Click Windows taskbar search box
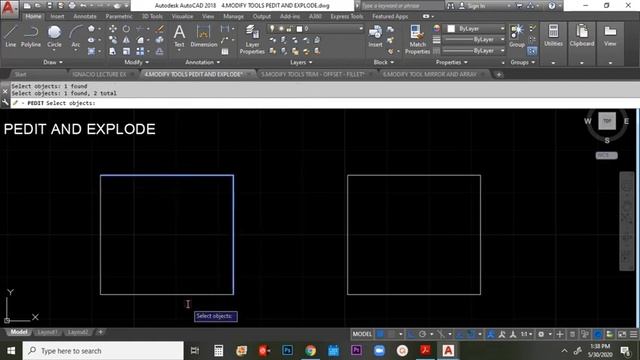The width and height of the screenshot is (640, 360). click(x=103, y=351)
